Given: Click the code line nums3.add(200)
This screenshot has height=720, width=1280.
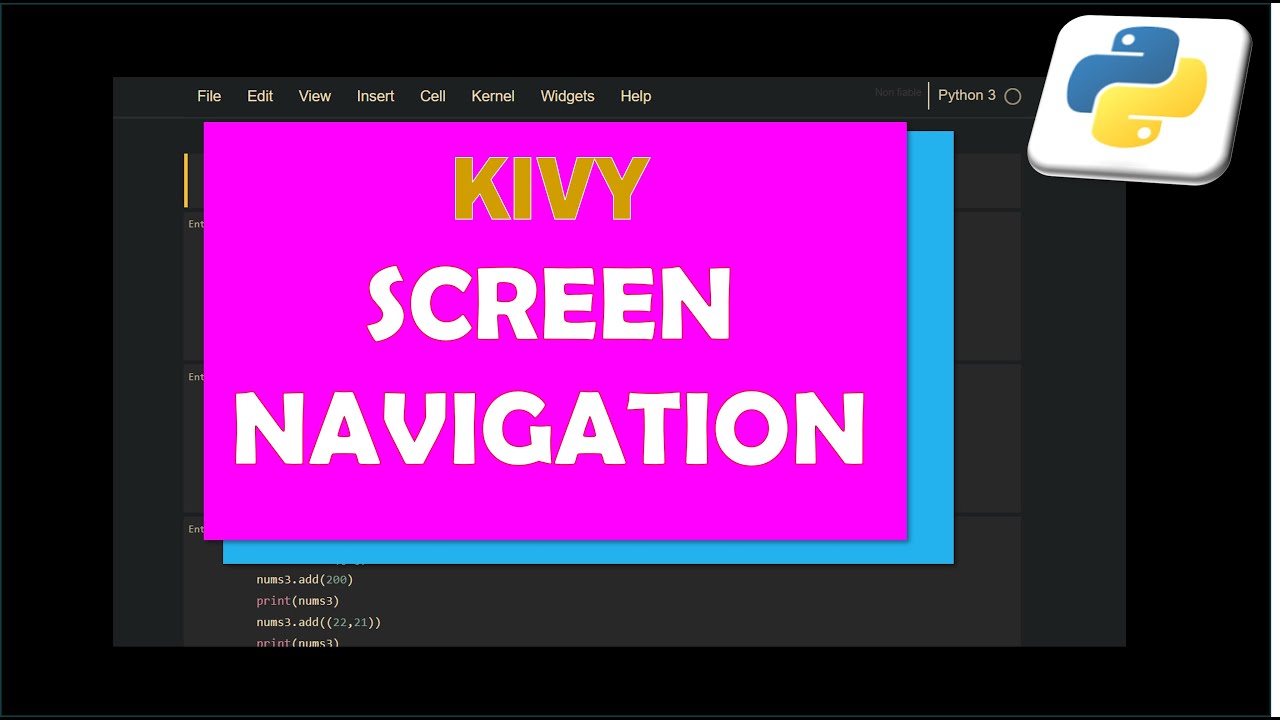Looking at the screenshot, I should tap(305, 579).
